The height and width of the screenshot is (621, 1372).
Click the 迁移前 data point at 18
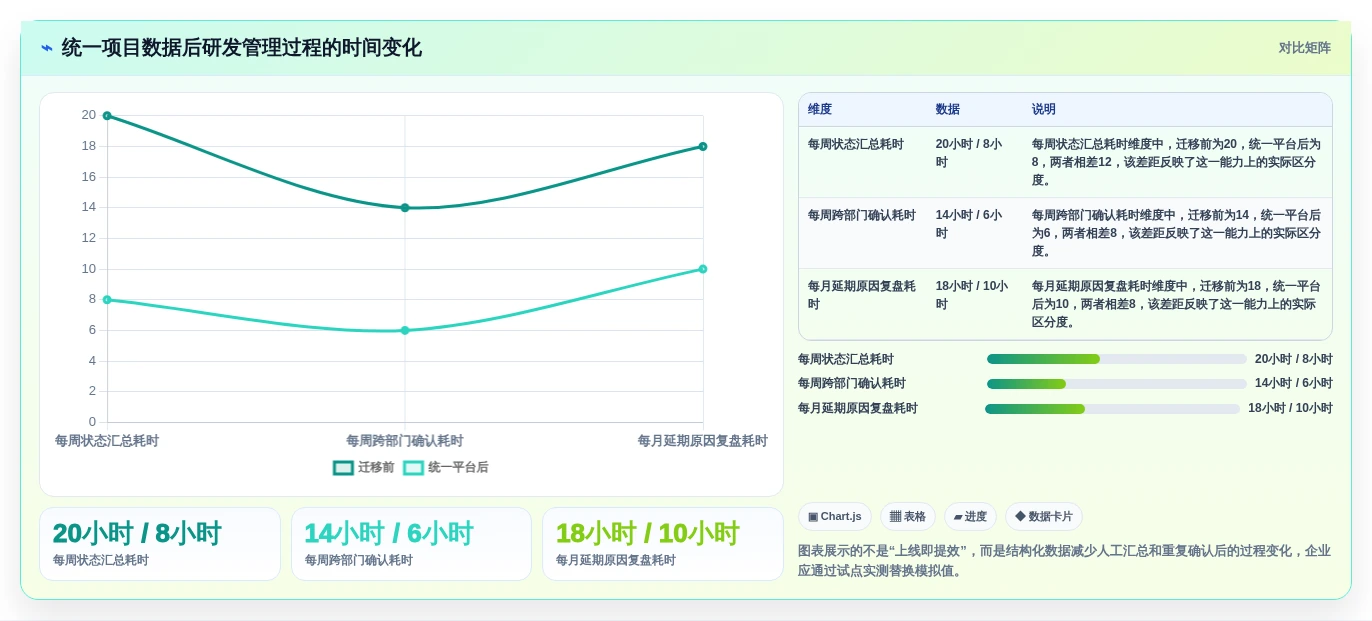703,146
